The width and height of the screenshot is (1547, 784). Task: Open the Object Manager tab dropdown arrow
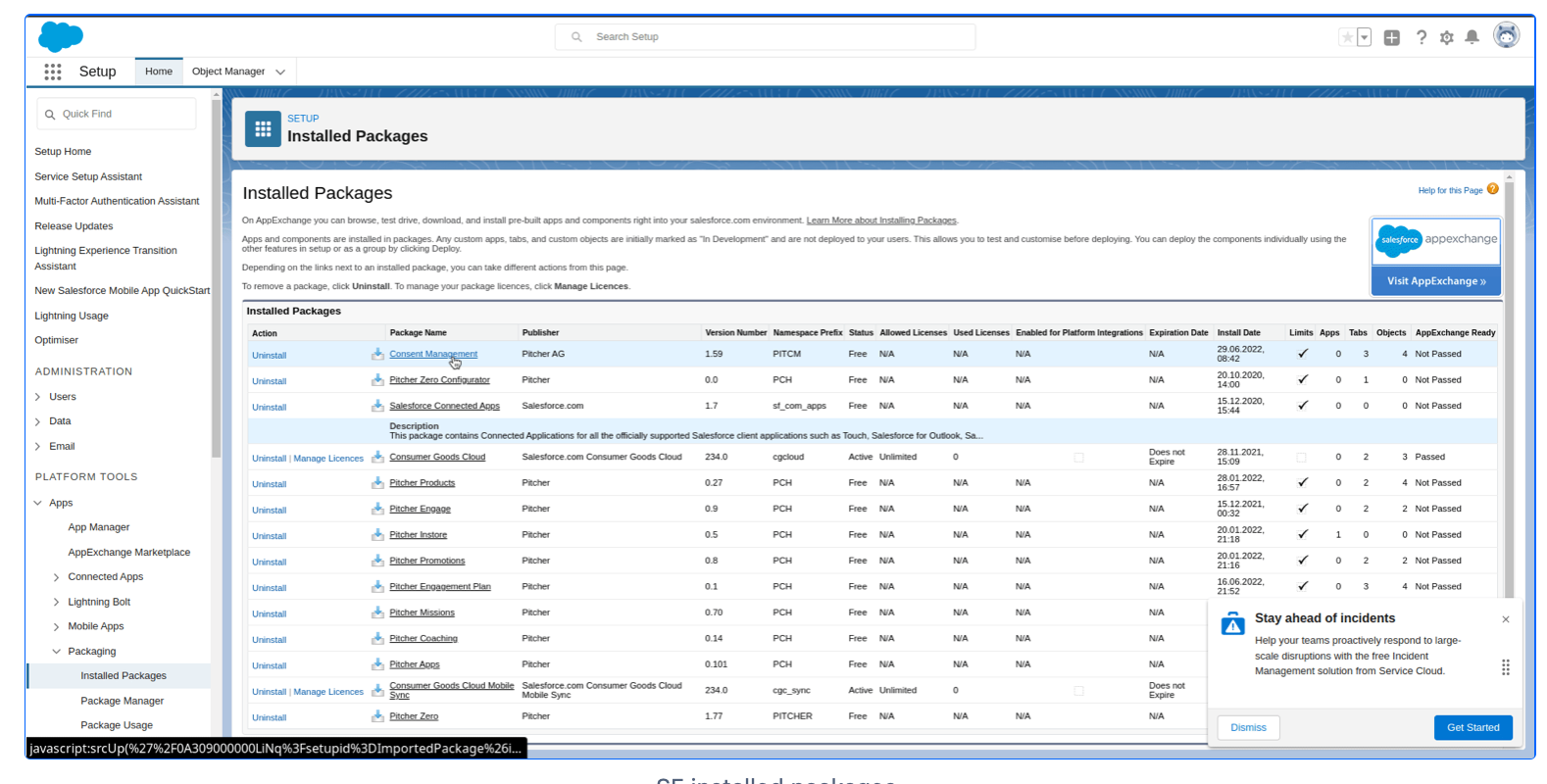pos(280,72)
